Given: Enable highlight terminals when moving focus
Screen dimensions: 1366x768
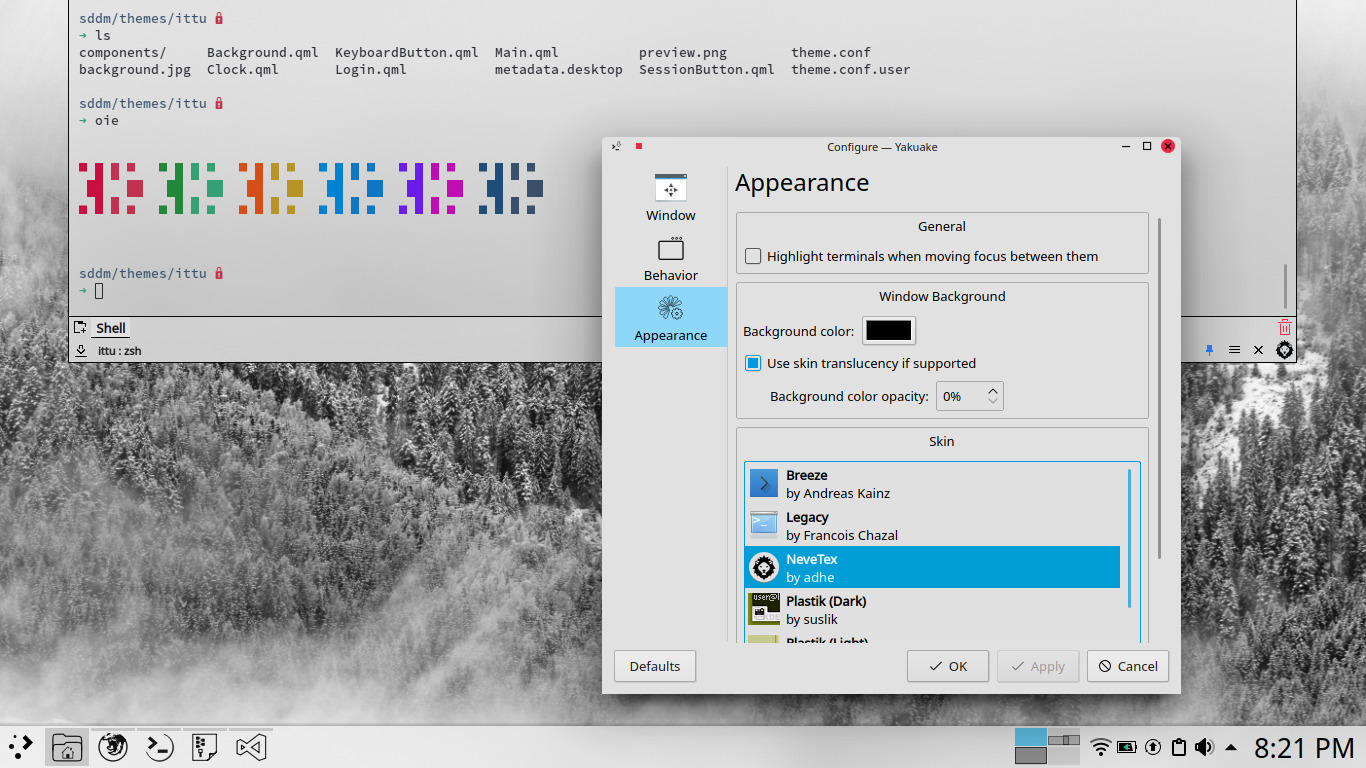Looking at the screenshot, I should click(x=753, y=256).
